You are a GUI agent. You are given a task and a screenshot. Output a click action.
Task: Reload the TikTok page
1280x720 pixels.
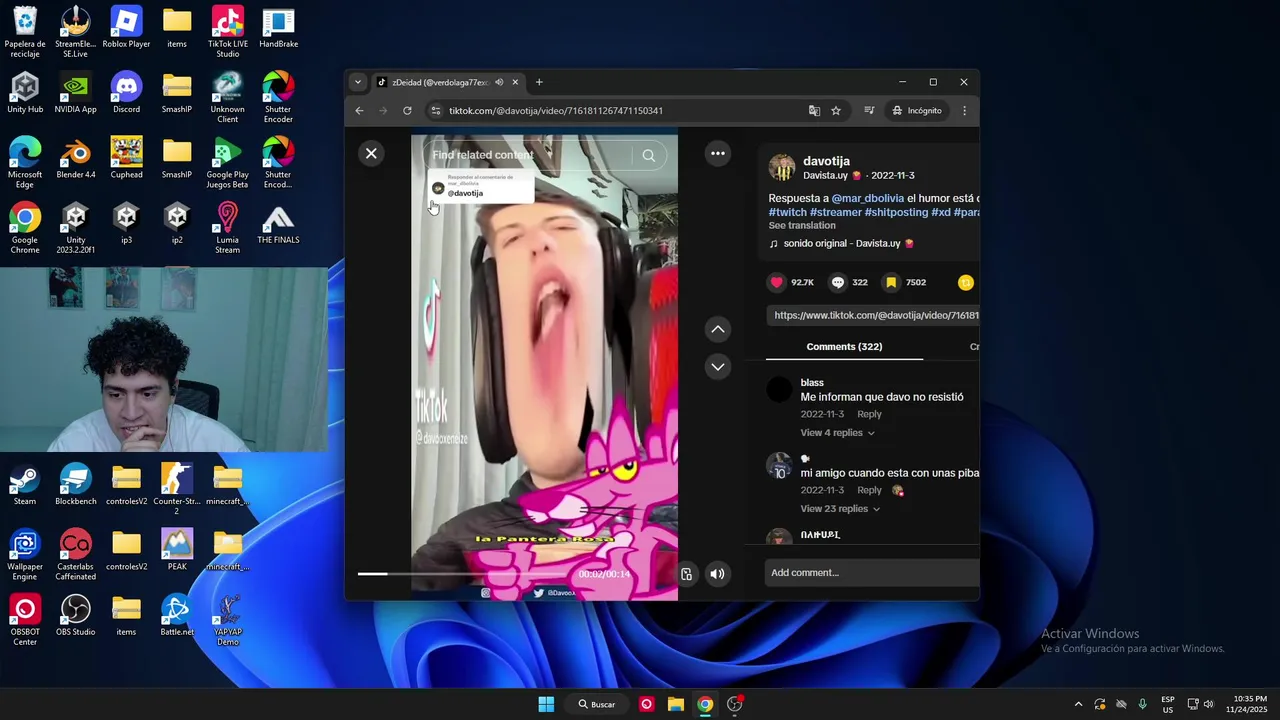[x=407, y=110]
